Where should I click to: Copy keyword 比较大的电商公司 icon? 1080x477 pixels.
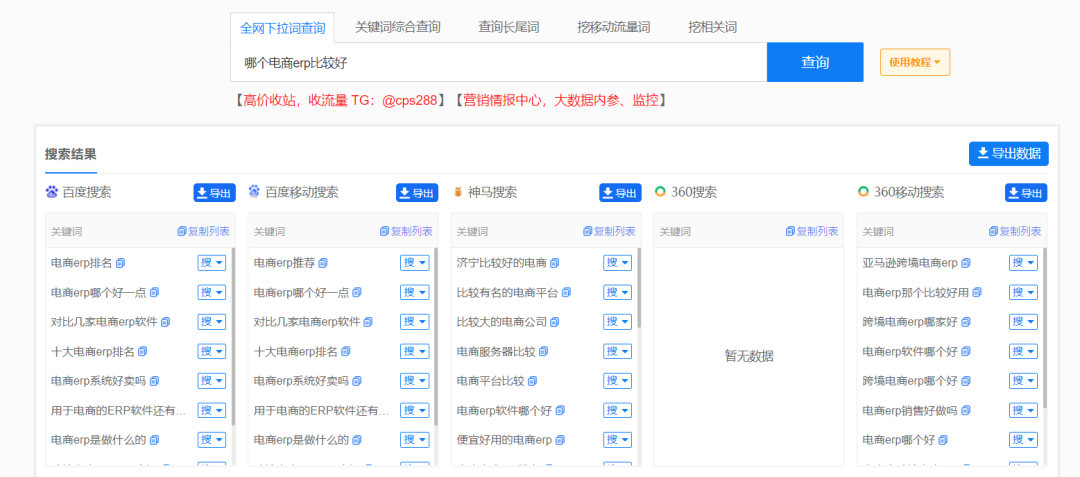tap(554, 321)
